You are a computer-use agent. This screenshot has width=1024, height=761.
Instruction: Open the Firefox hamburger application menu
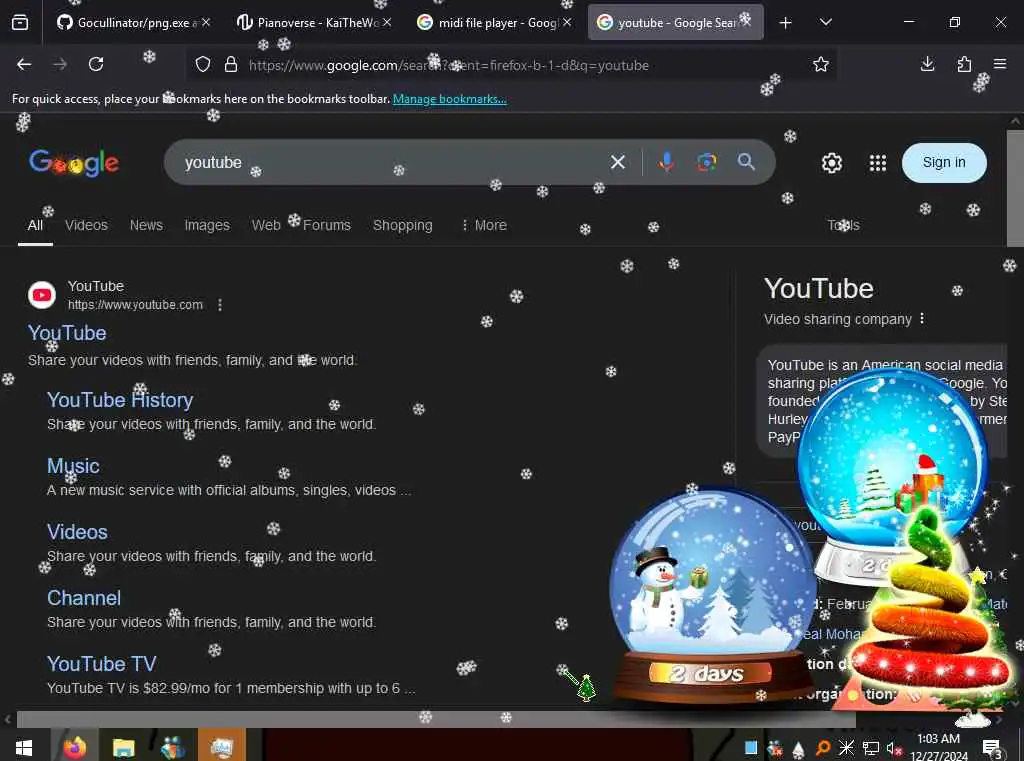1000,64
